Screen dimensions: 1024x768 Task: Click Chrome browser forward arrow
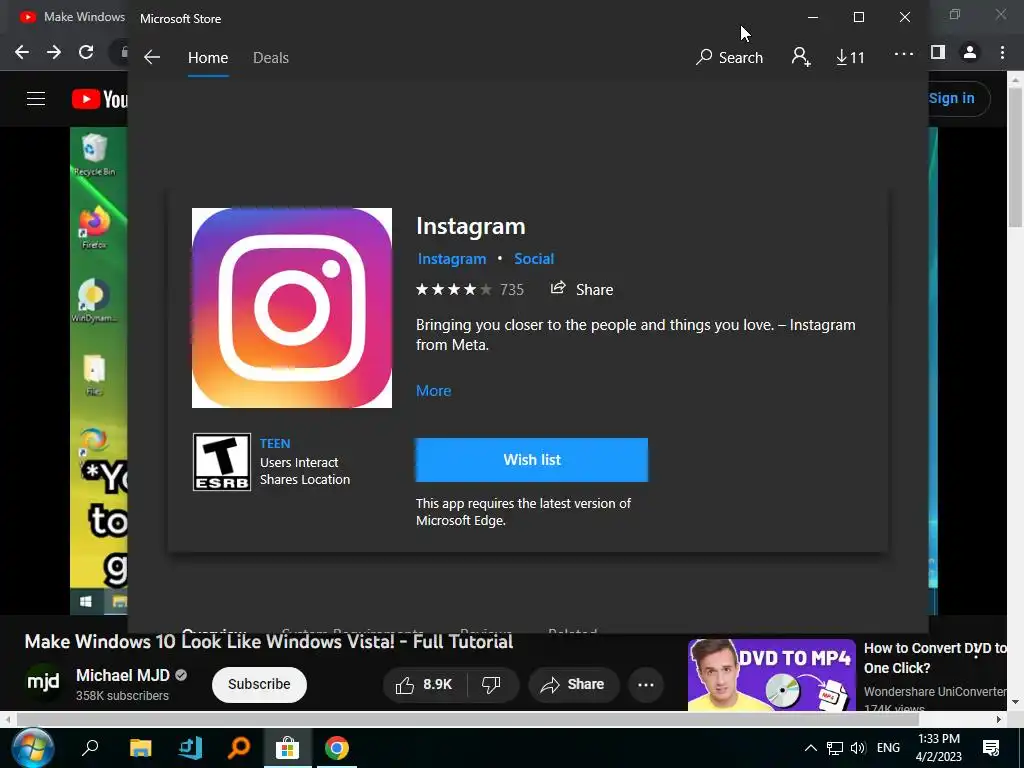(54, 52)
